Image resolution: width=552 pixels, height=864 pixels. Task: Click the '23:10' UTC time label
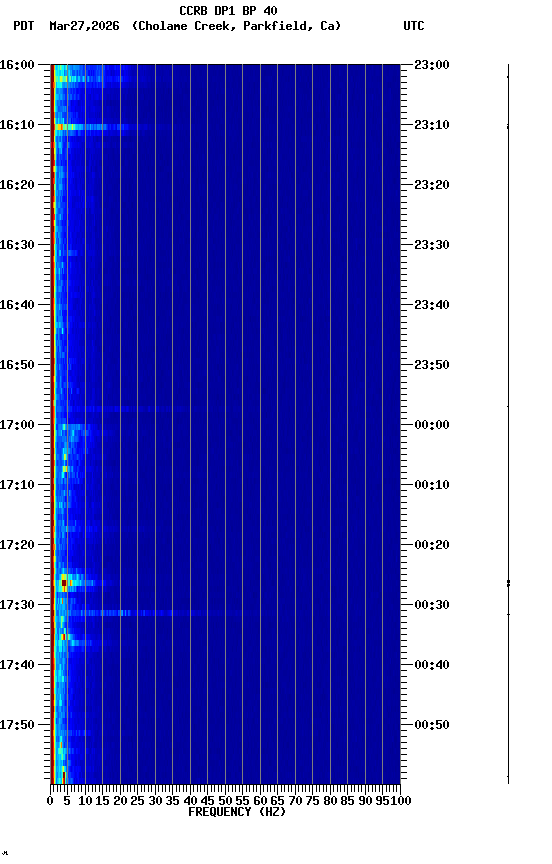(432, 125)
